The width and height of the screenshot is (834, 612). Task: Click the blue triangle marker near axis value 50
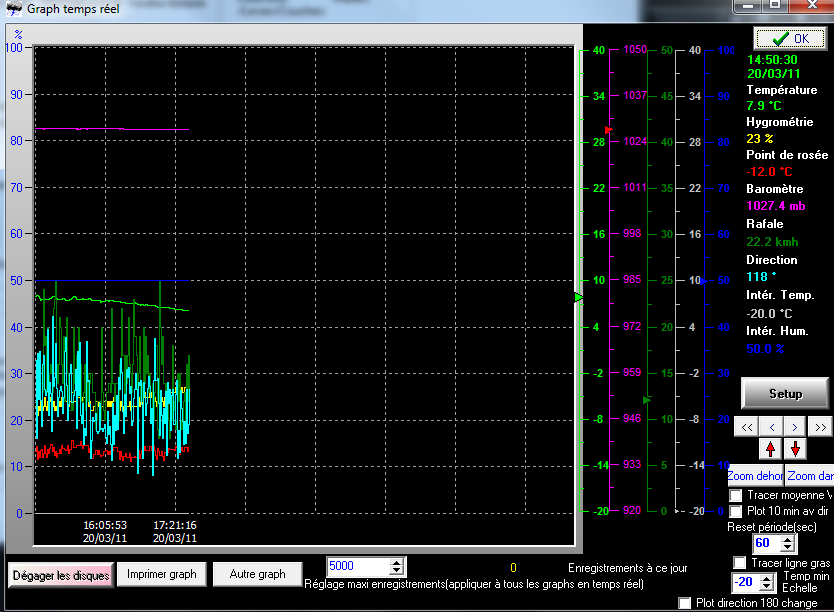[x=704, y=281]
